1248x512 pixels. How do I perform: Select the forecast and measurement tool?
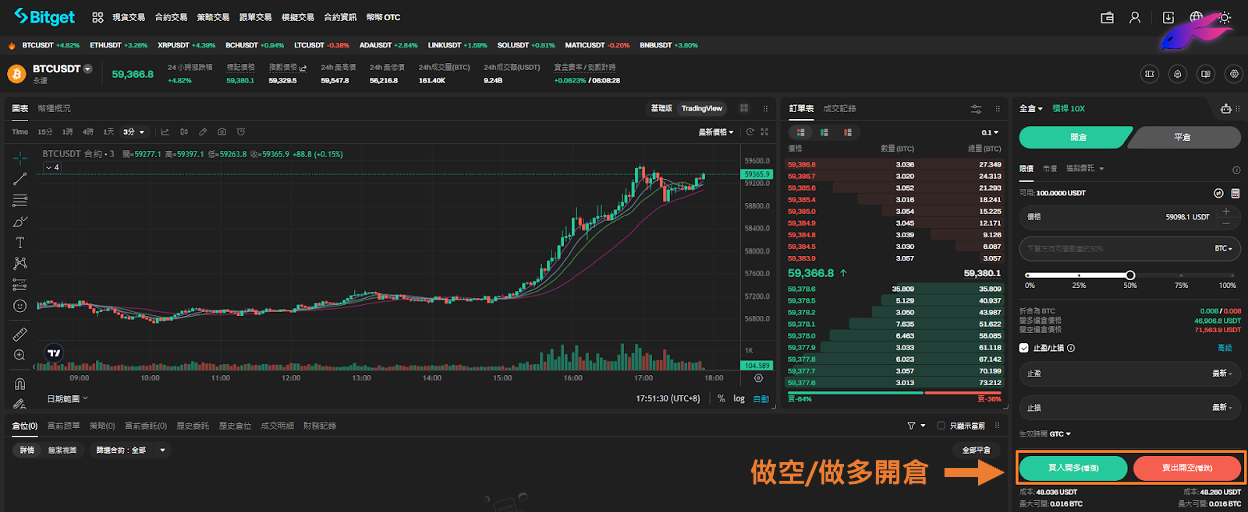coord(20,284)
